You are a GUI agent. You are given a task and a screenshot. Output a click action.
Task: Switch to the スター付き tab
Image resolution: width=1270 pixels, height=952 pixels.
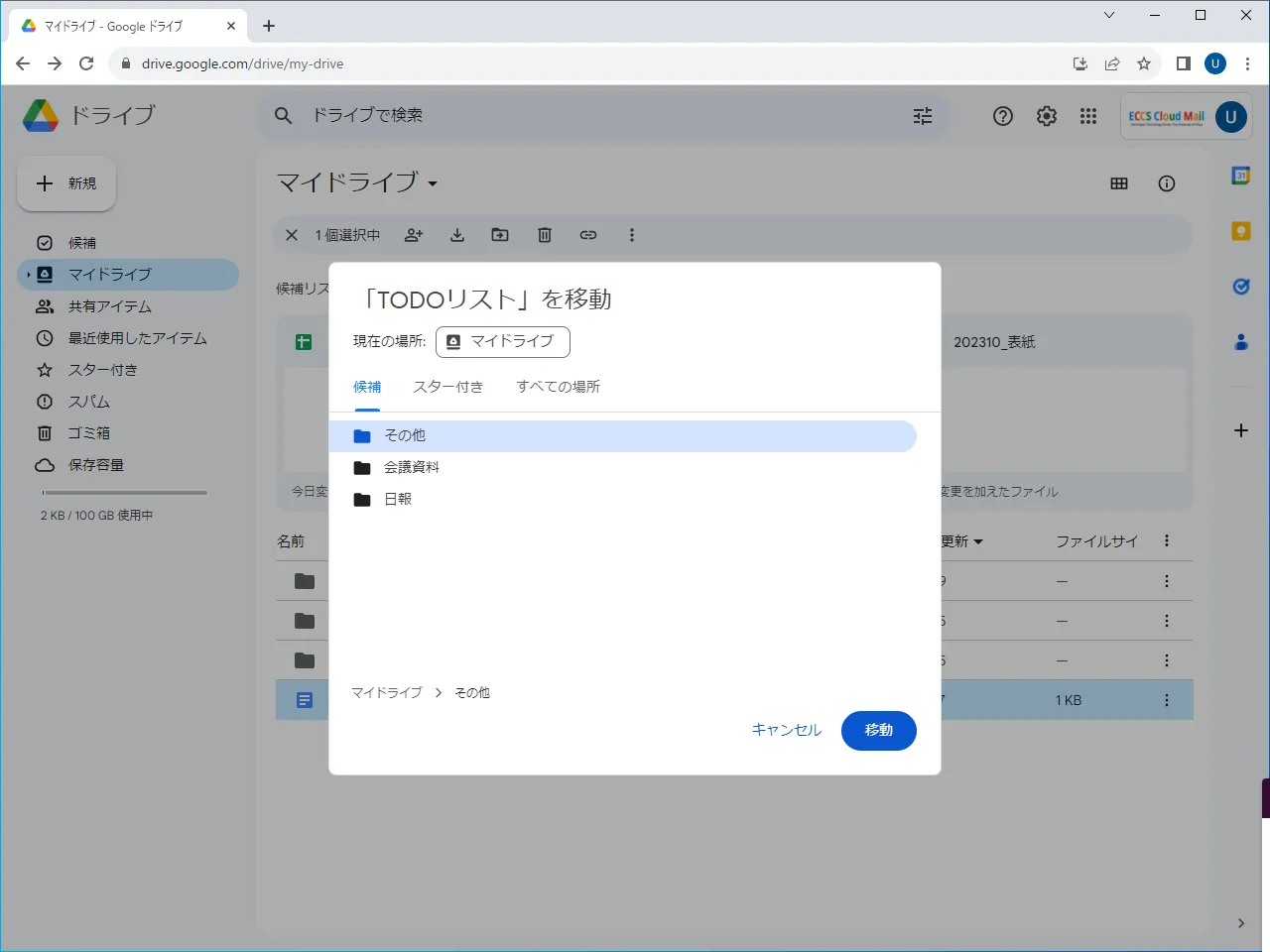pyautogui.click(x=447, y=387)
